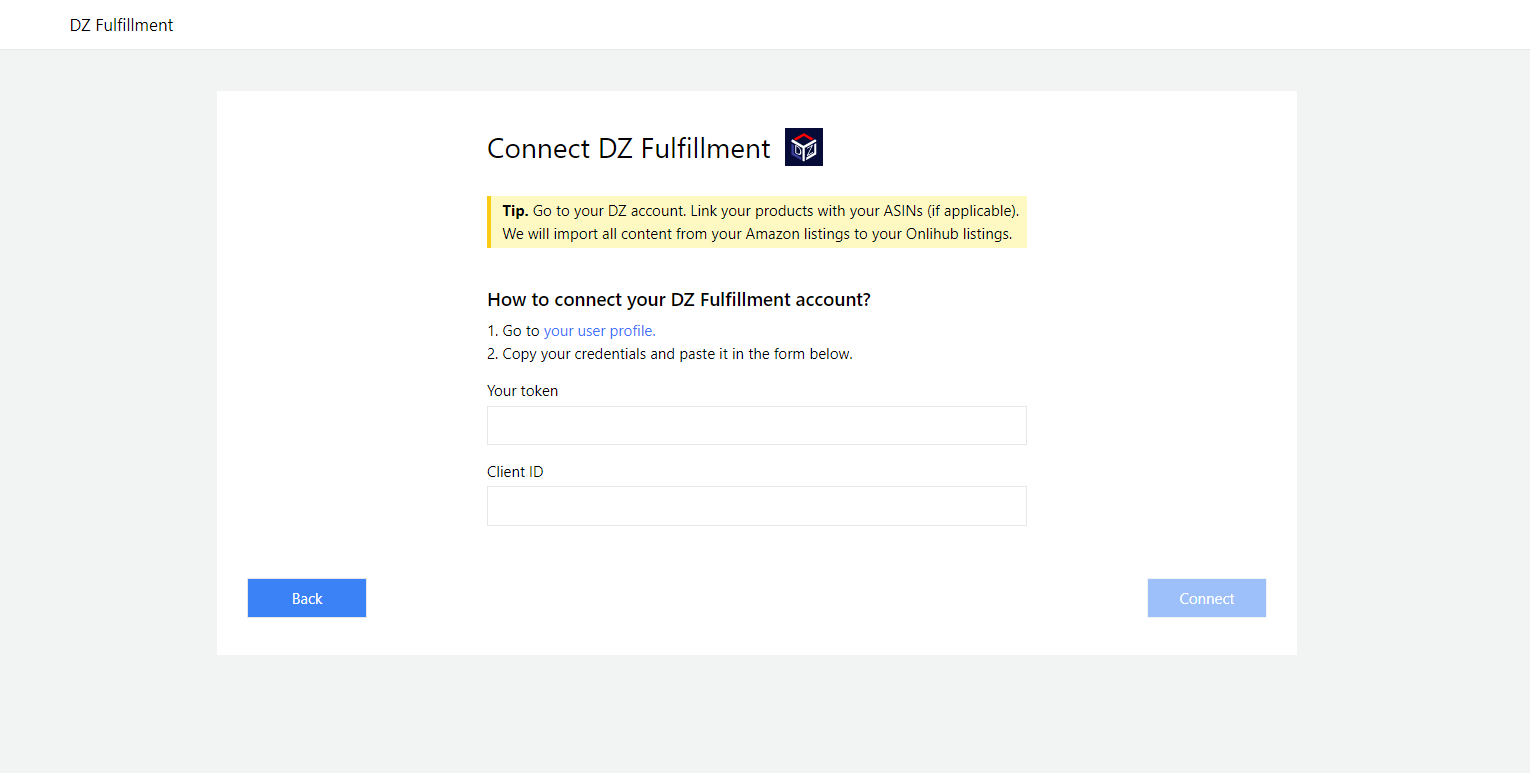Viewport: 1530px width, 773px height.
Task: Click the Connect button
Action: [x=1207, y=598]
